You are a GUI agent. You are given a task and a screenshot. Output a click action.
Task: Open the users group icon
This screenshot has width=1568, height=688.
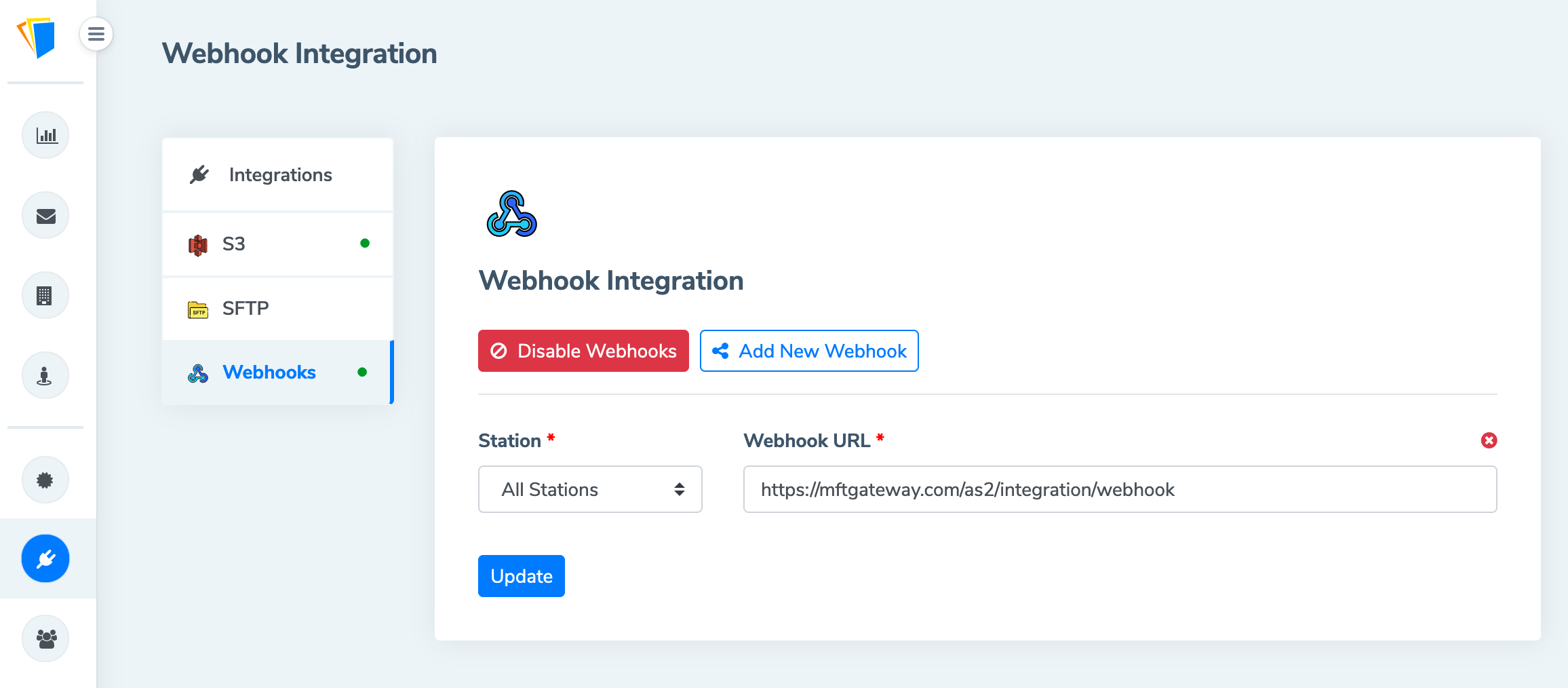[x=45, y=638]
